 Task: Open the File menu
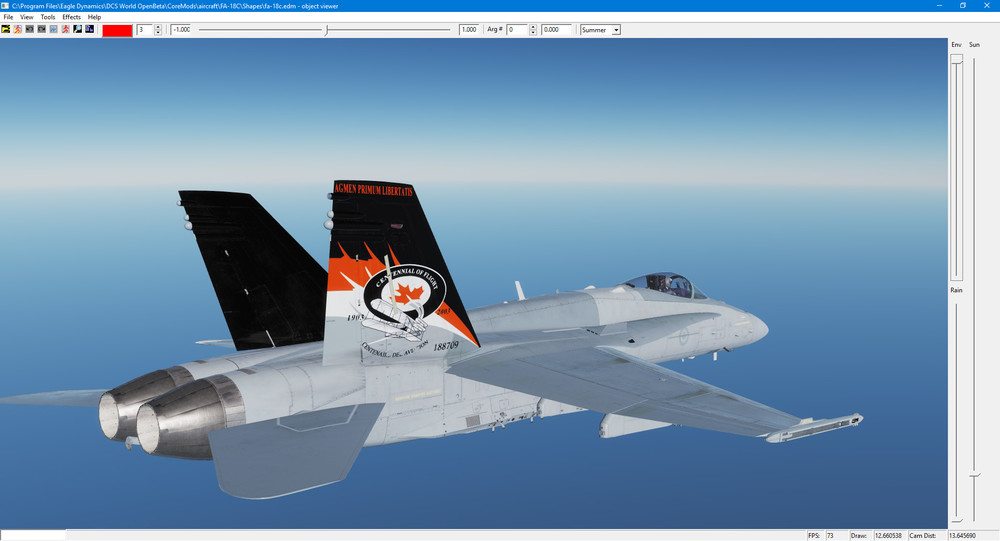click(8, 17)
